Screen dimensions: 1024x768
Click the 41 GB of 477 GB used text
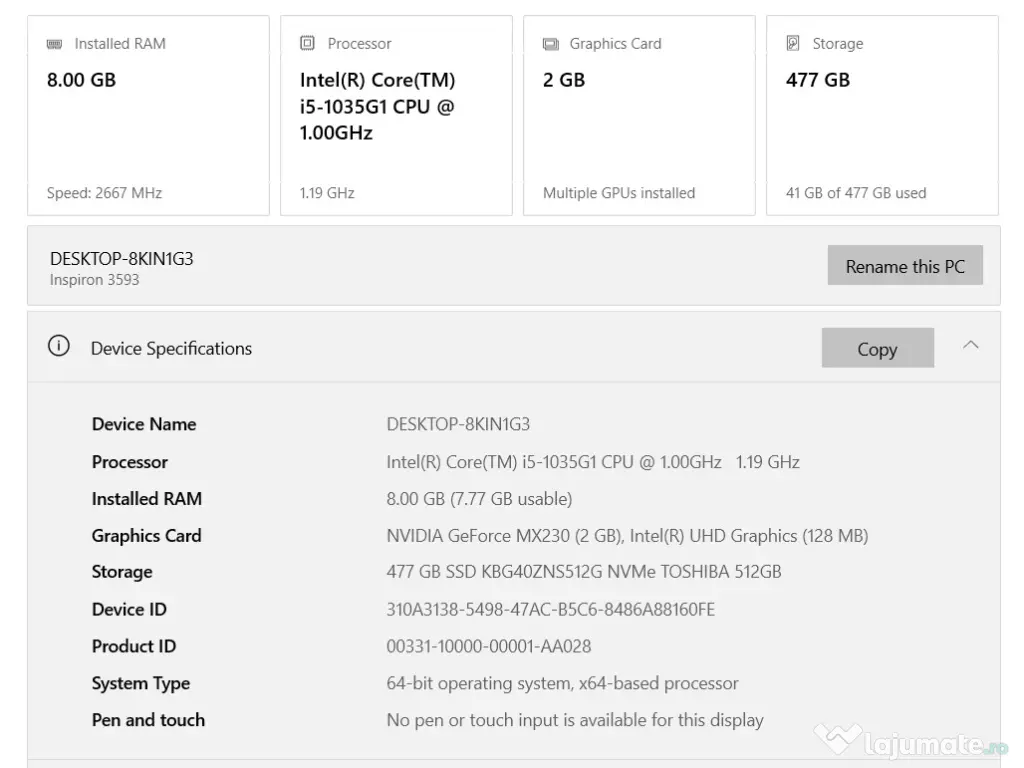point(855,193)
